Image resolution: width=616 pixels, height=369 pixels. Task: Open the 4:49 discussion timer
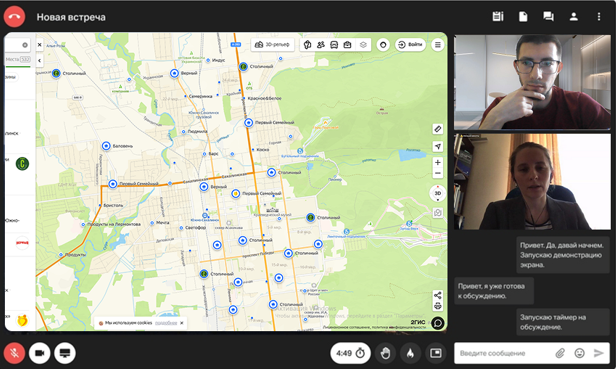point(350,353)
